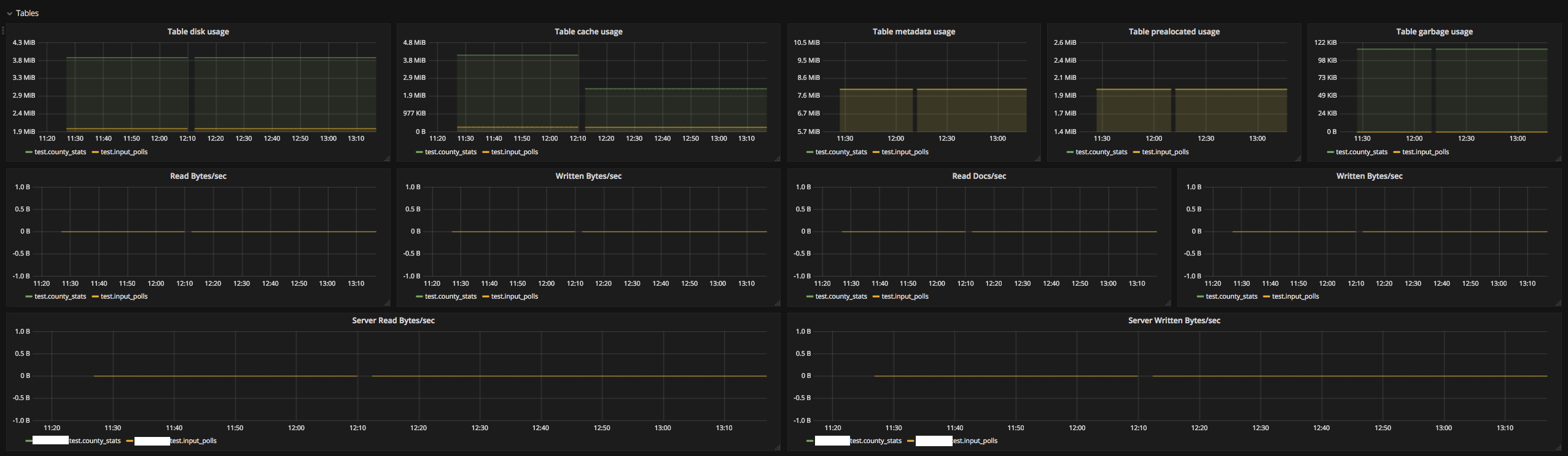
Task: Open the Table metadata usage panel menu
Action: (913, 31)
